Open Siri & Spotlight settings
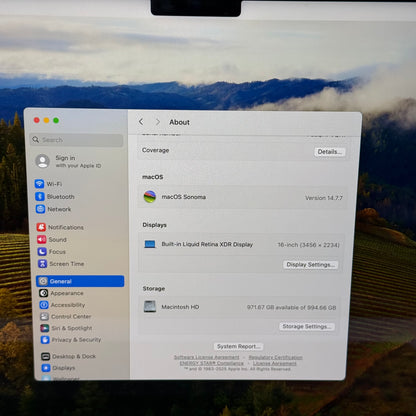Screen dimensions: 416x416 66,328
